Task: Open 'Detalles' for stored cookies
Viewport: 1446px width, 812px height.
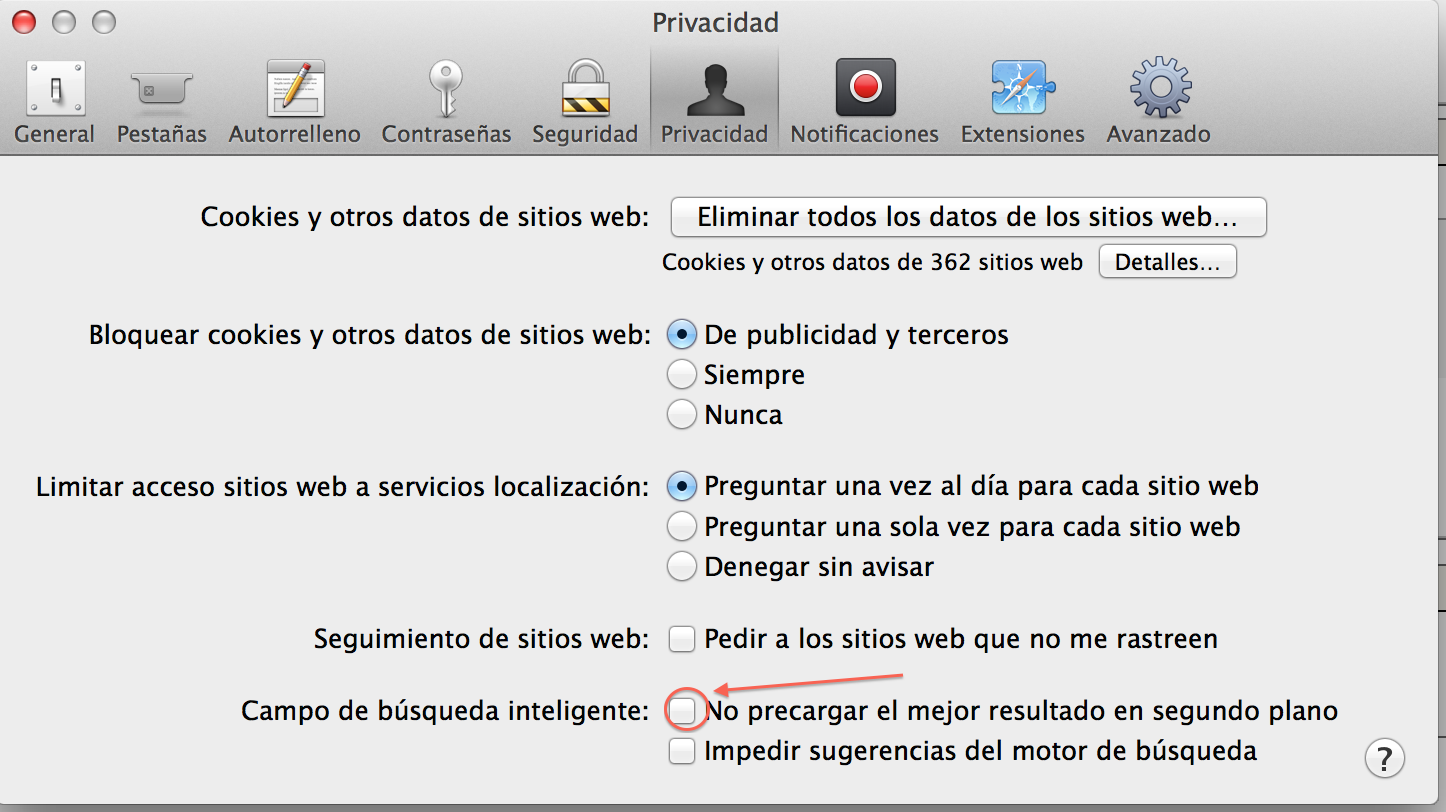Action: pyautogui.click(x=1166, y=261)
